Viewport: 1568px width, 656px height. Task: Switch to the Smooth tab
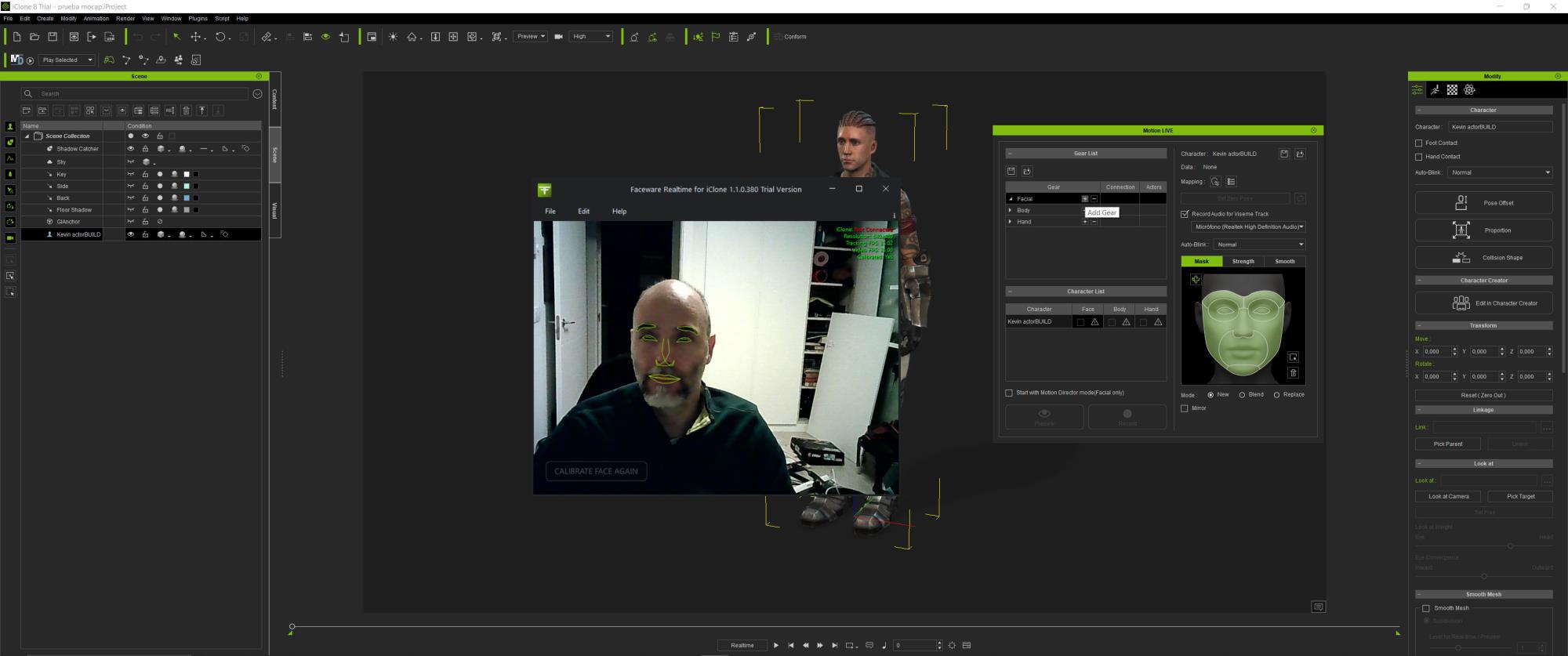click(x=1284, y=262)
